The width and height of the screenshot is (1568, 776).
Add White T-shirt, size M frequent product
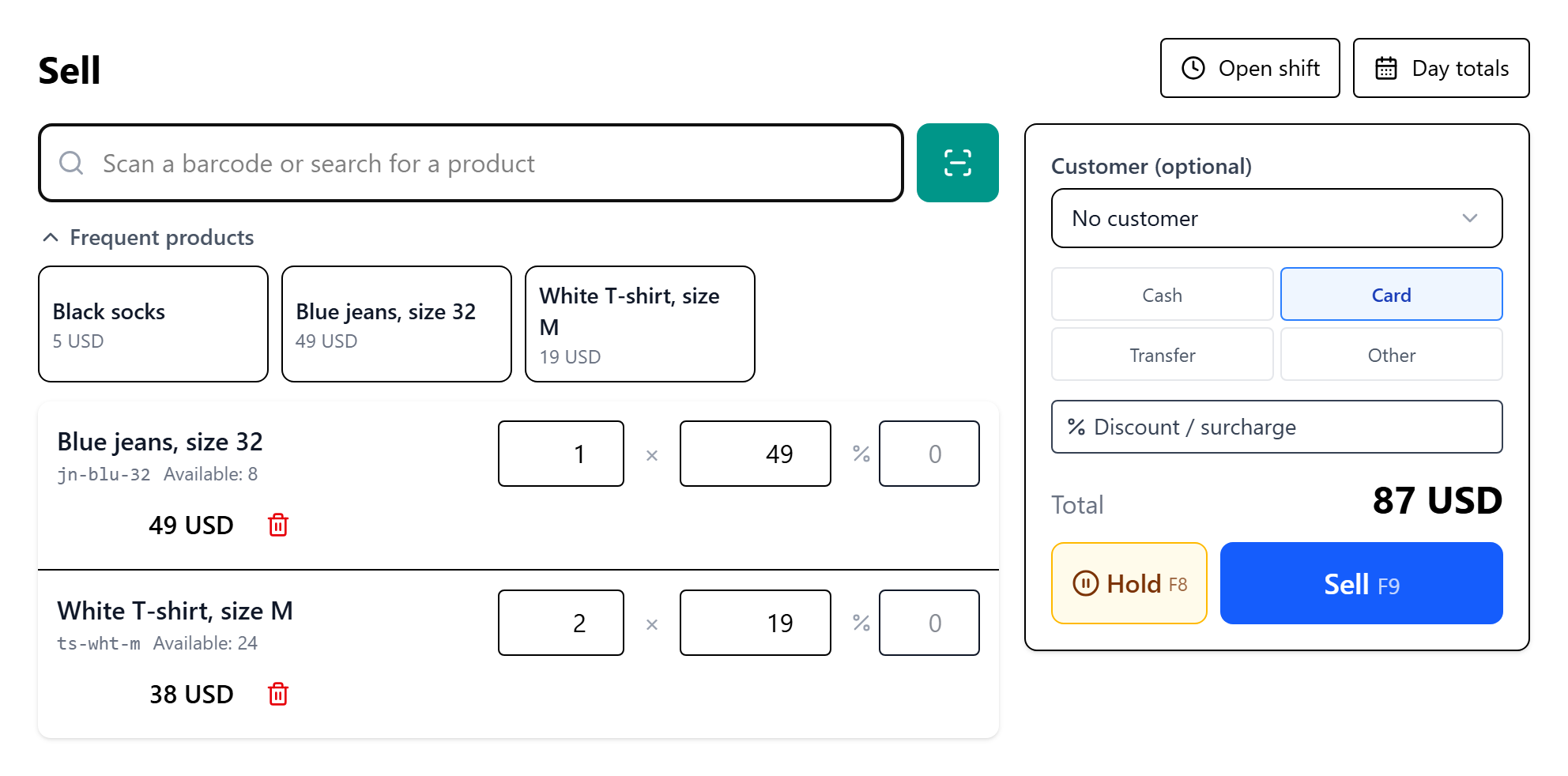pyautogui.click(x=640, y=324)
